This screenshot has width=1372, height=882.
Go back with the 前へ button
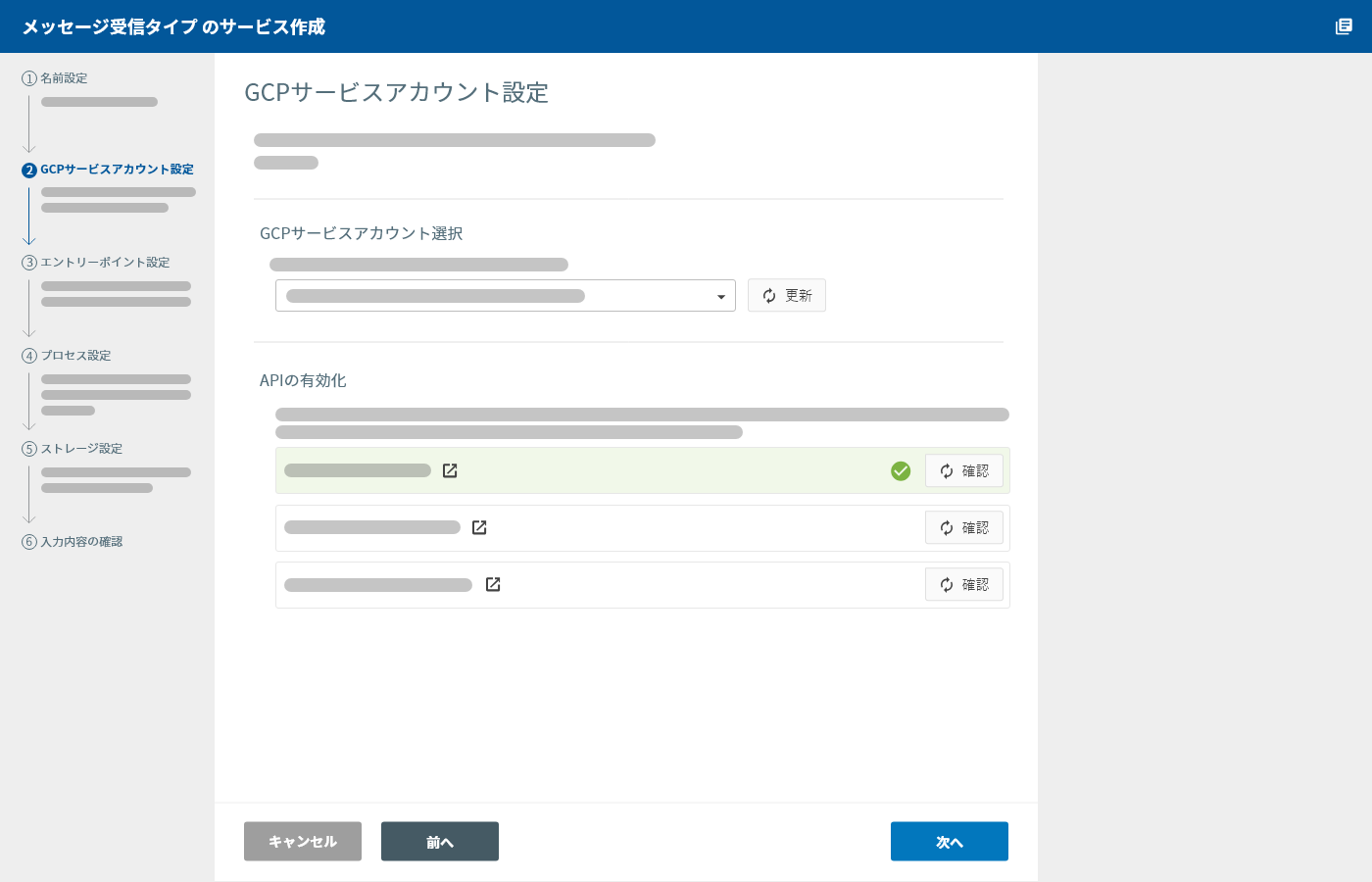click(x=440, y=842)
